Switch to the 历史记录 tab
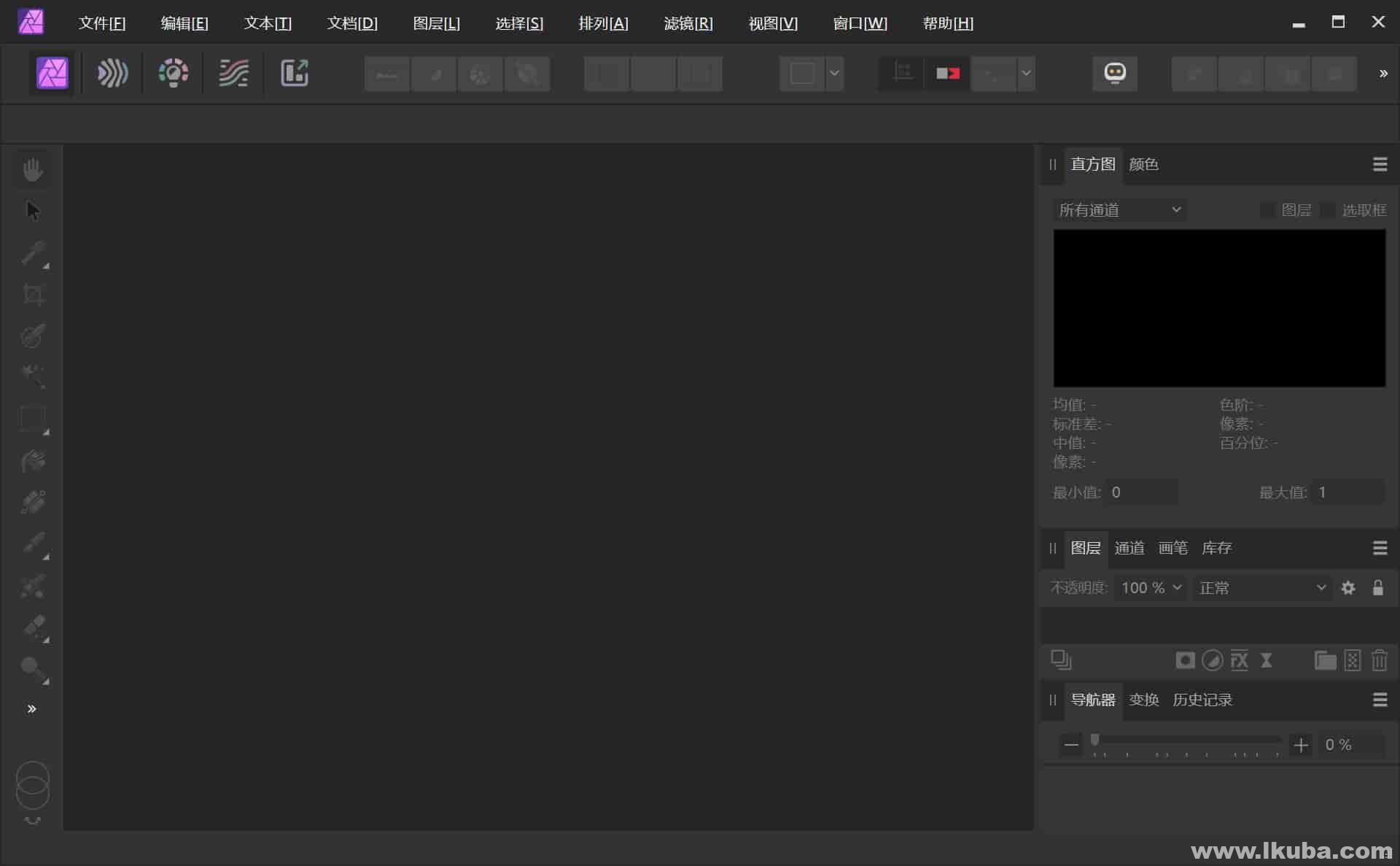Viewport: 1400px width, 866px height. pos(1202,700)
